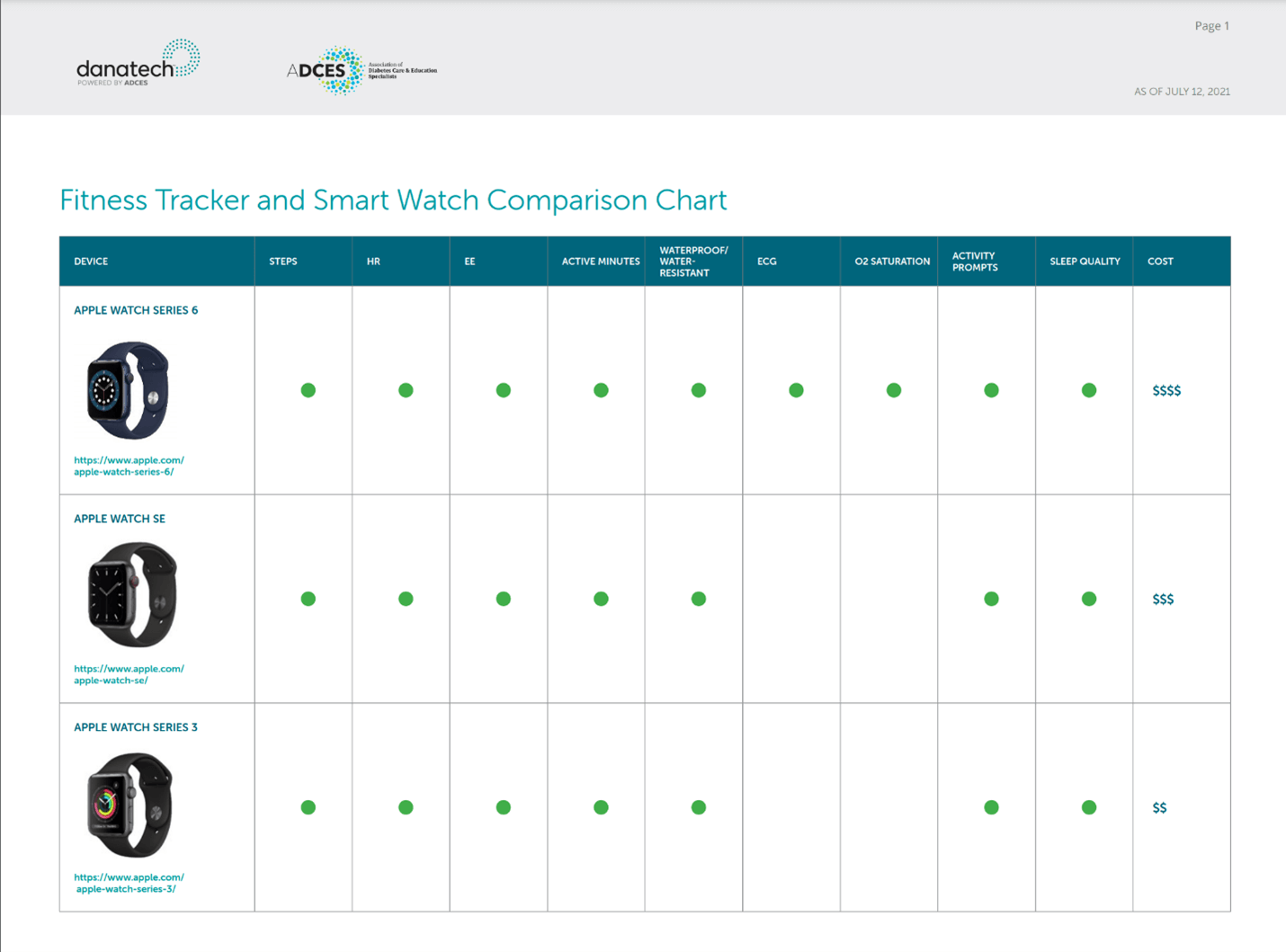Click the Series 6 Sleep Quality dot
Screen dimensions: 1286x952
[1089, 390]
